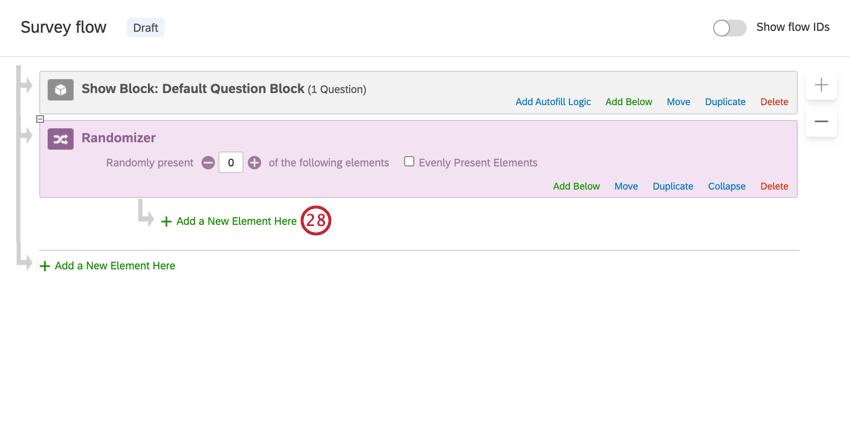Duplicate the Randomizer element
This screenshot has width=850, height=425.
tap(673, 186)
